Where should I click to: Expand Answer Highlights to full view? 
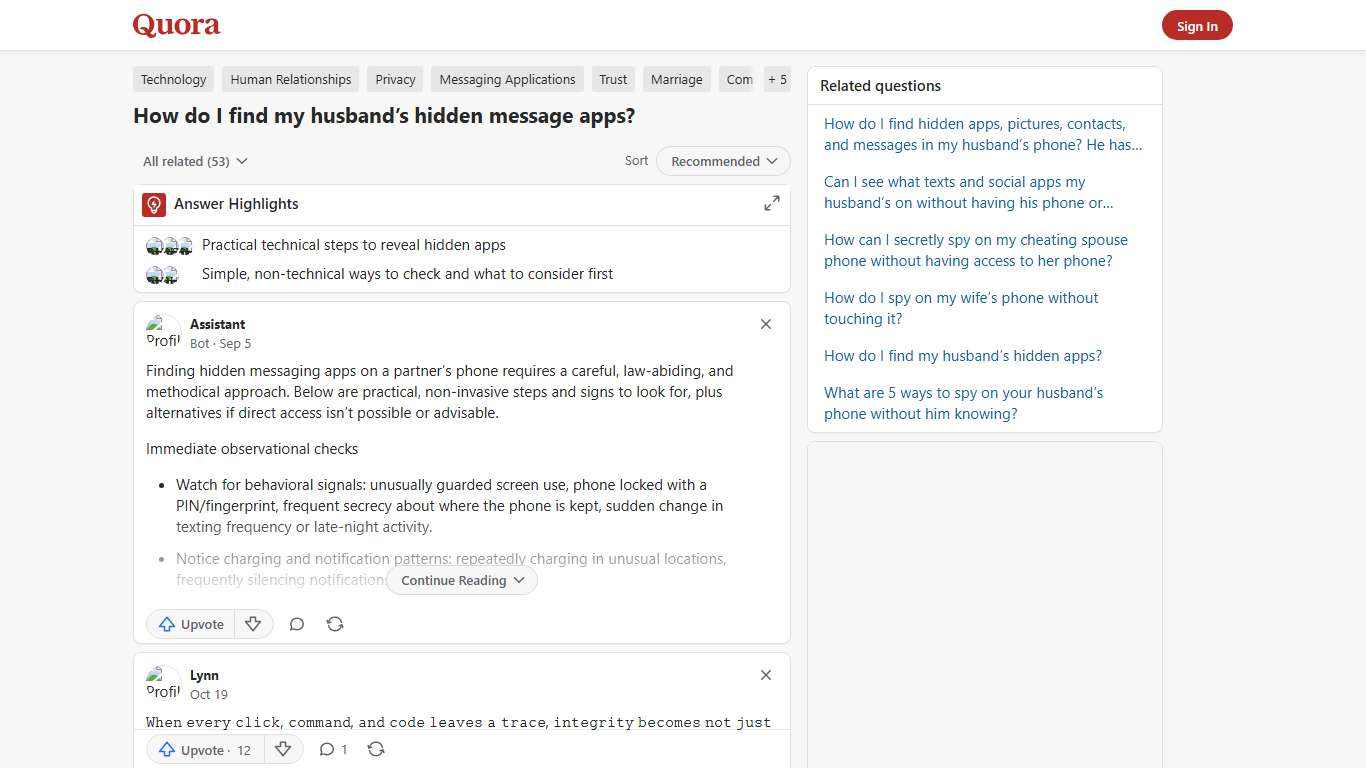click(x=771, y=203)
